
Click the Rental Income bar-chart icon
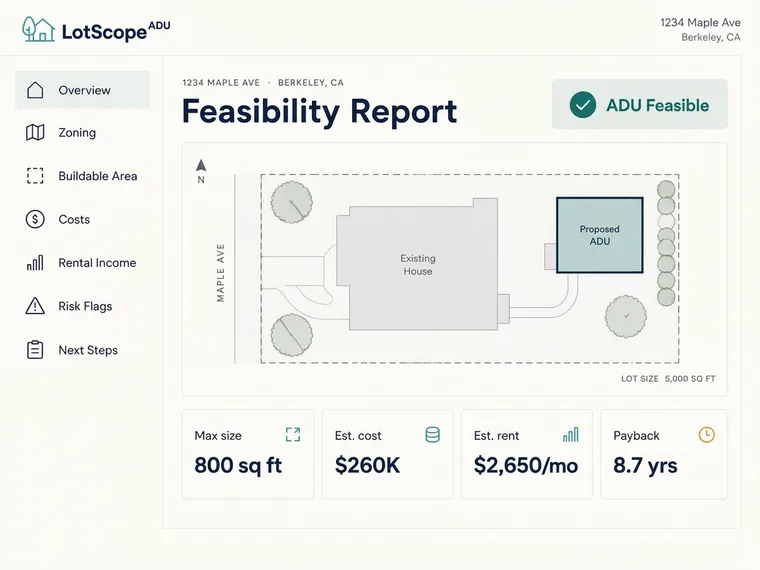(x=35, y=263)
